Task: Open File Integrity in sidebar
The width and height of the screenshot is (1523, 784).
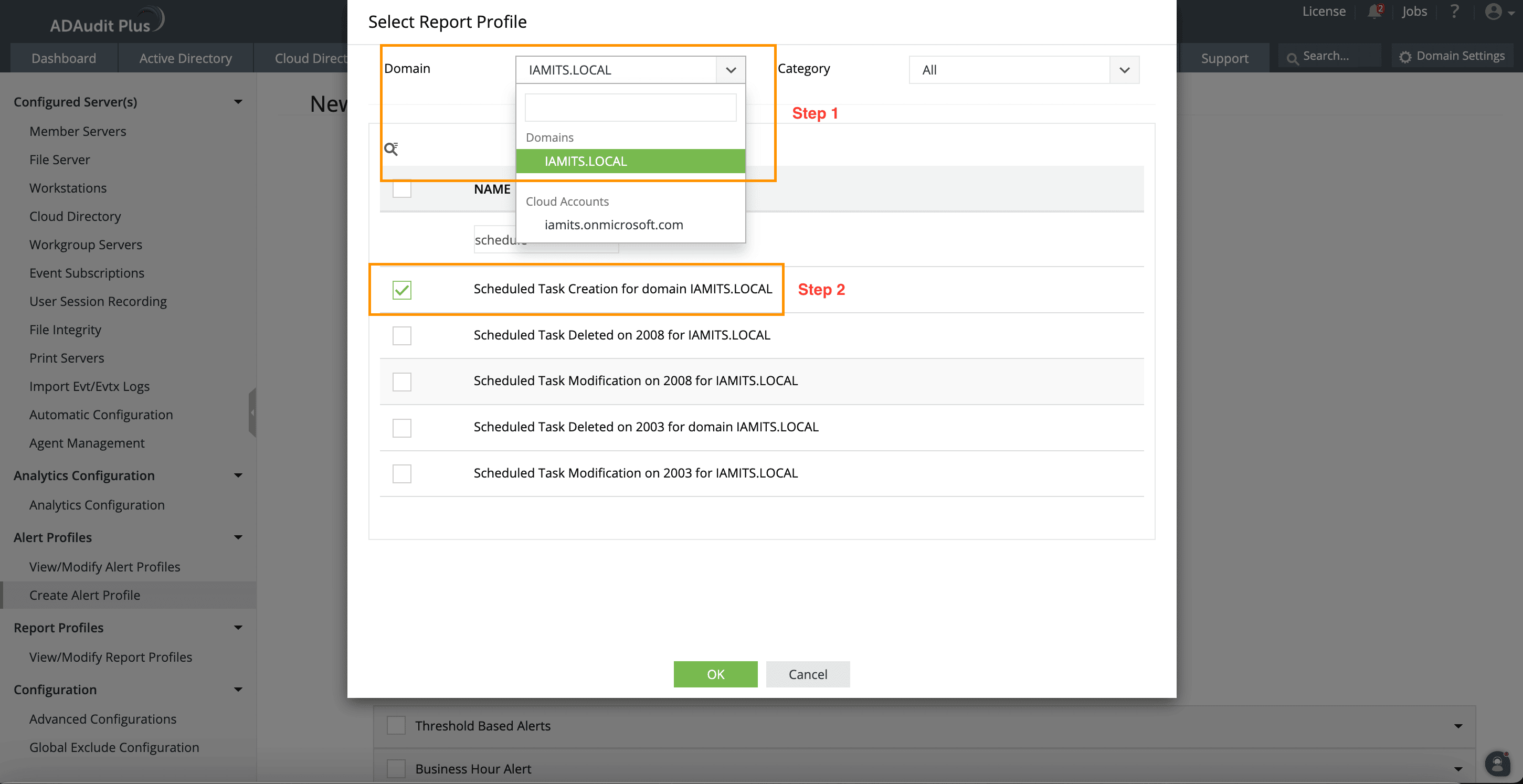Action: coord(65,330)
